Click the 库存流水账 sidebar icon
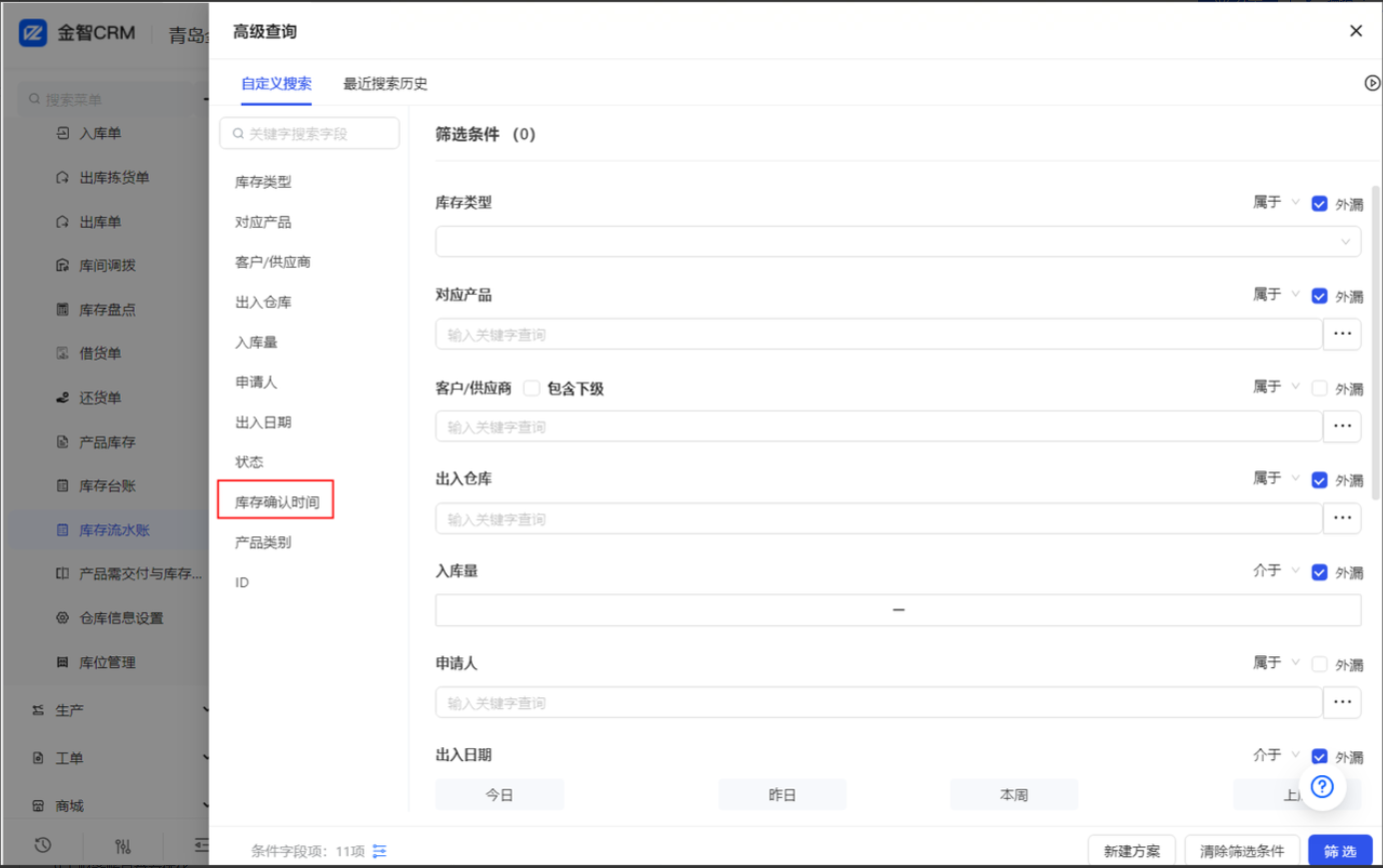1383x868 pixels. (63, 529)
